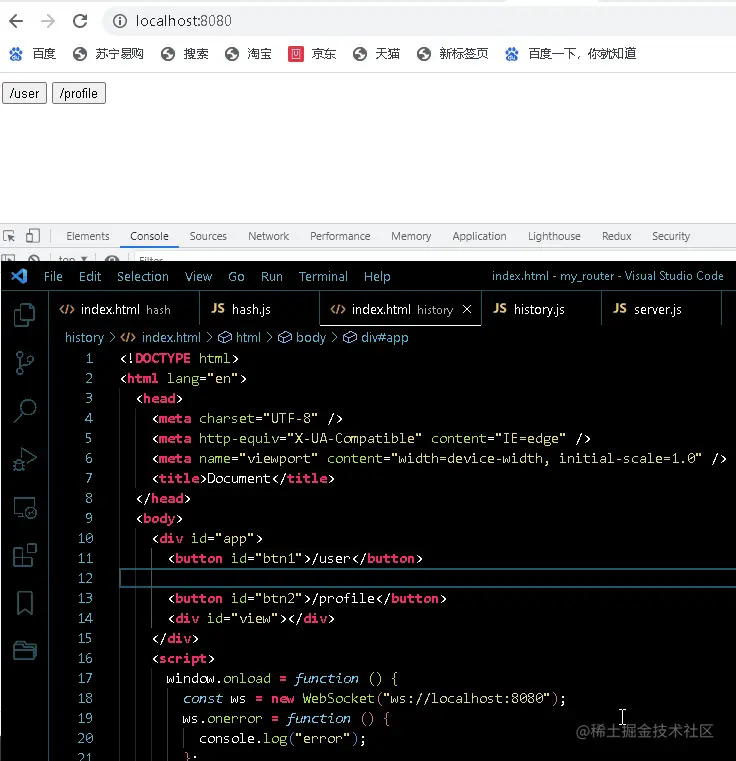Focus the localhost:8080 address bar
Image resolution: width=736 pixels, height=761 pixels.
coord(418,21)
